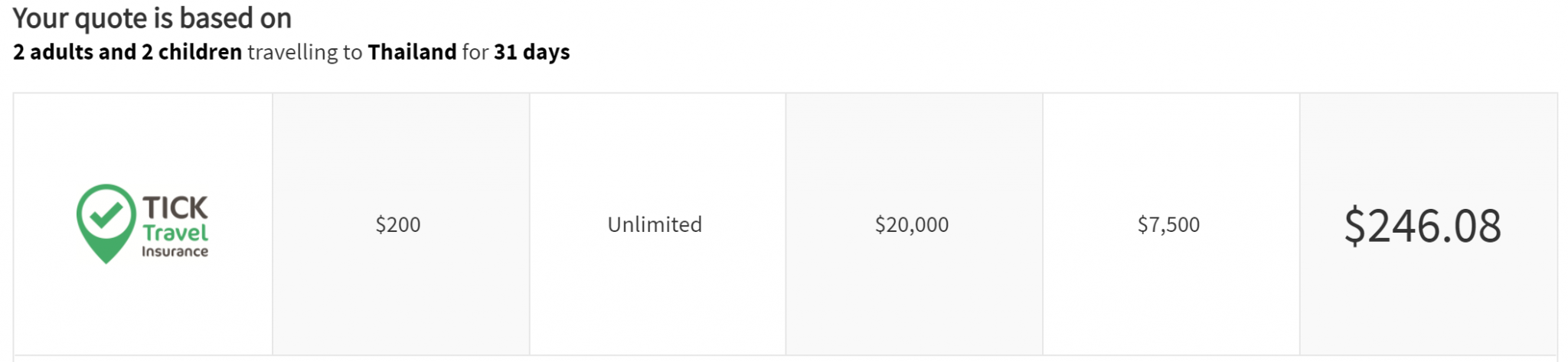Click the bold '31 days' duration

531,52
